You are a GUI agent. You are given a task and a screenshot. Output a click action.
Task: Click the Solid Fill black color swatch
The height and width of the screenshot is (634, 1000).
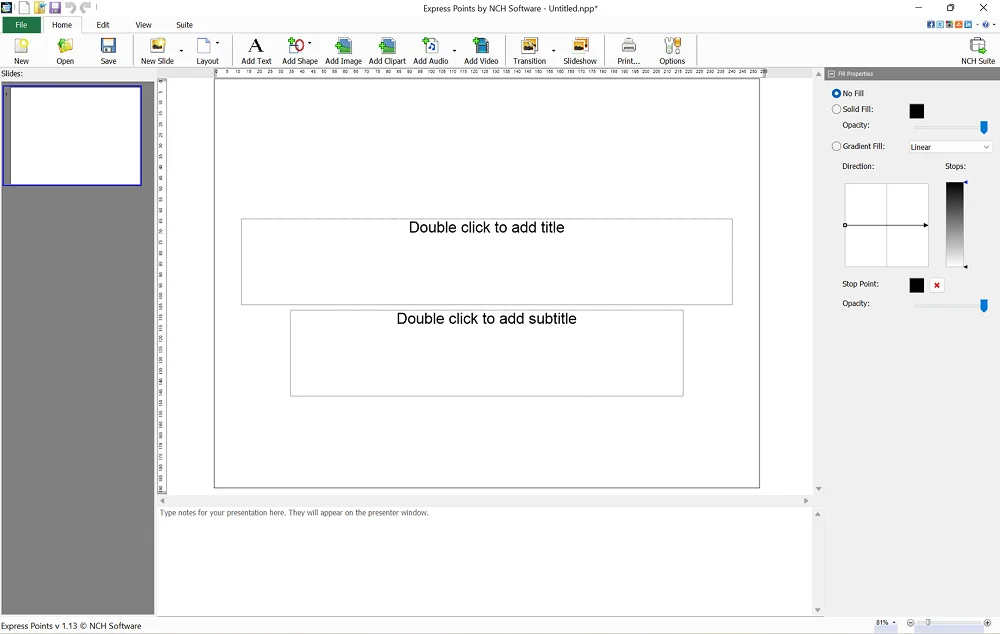pos(916,111)
